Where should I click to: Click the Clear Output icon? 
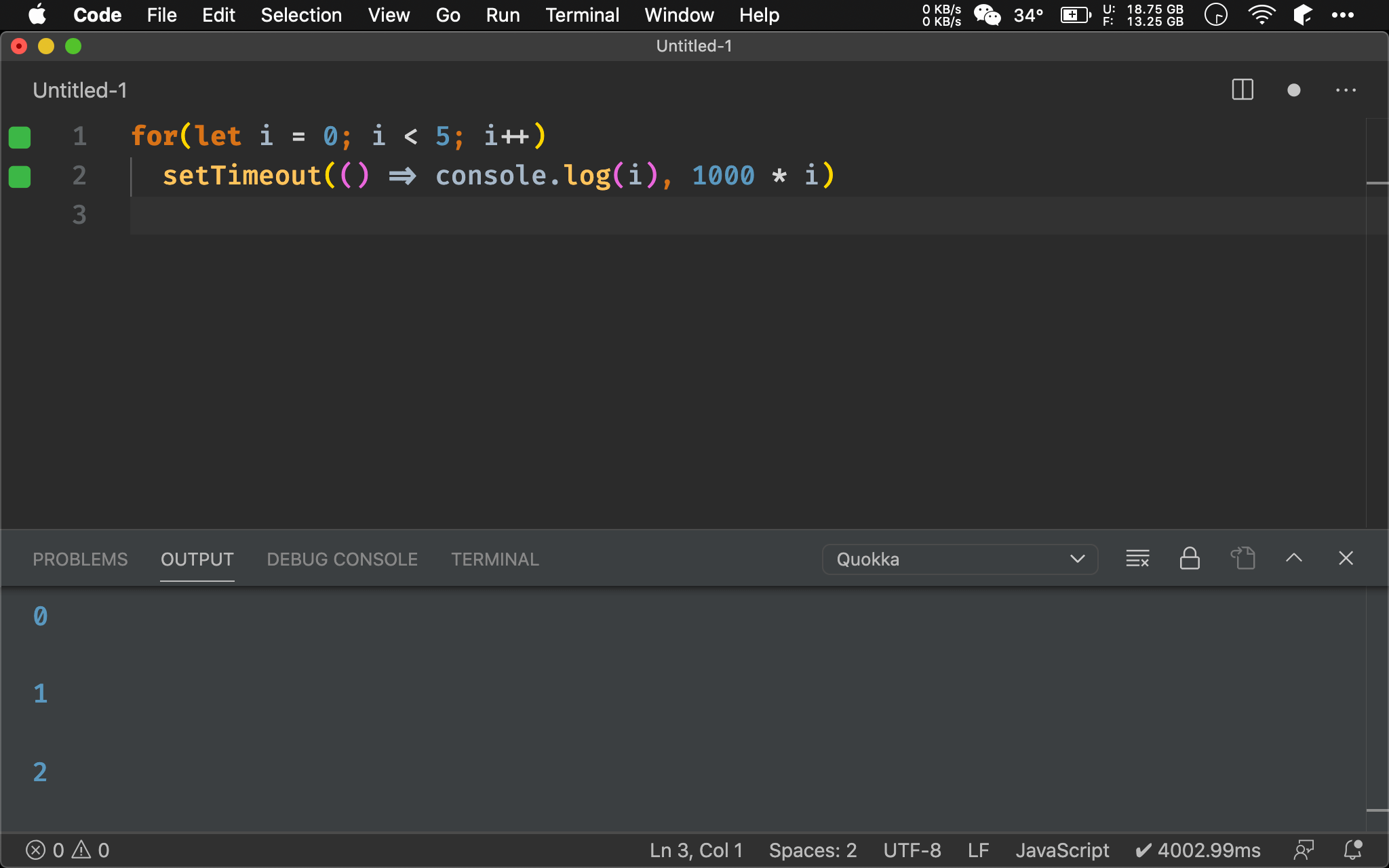pyautogui.click(x=1137, y=559)
